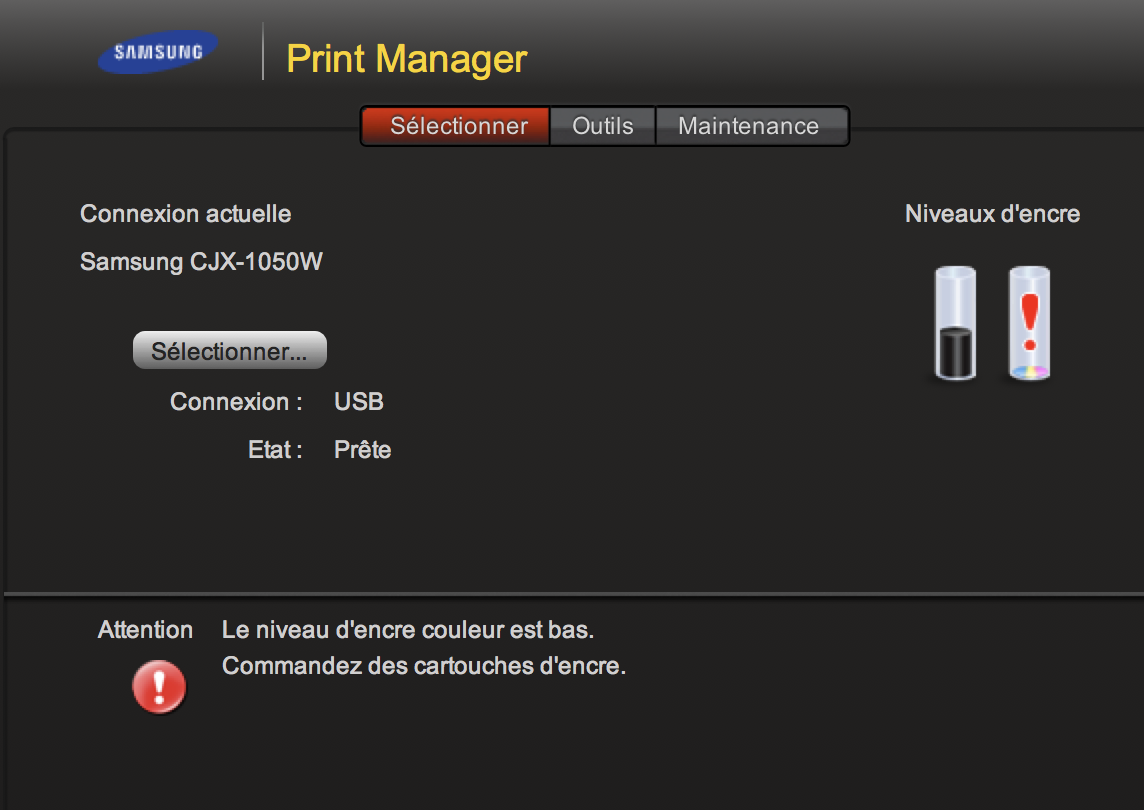The width and height of the screenshot is (1144, 810).
Task: Click the Connexion actuelle heading
Action: pyautogui.click(x=186, y=213)
